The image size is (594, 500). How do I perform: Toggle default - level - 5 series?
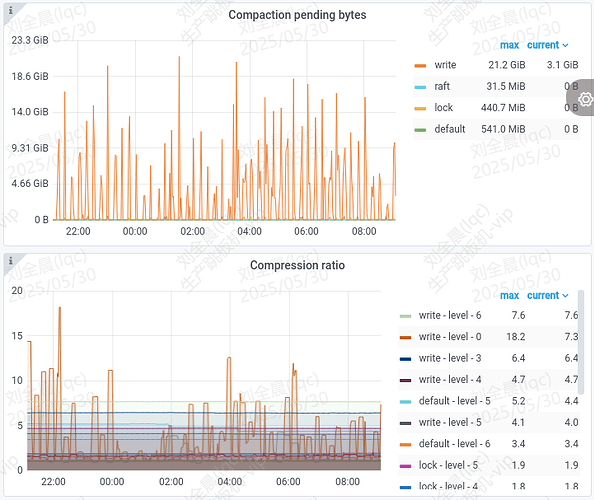pos(454,401)
